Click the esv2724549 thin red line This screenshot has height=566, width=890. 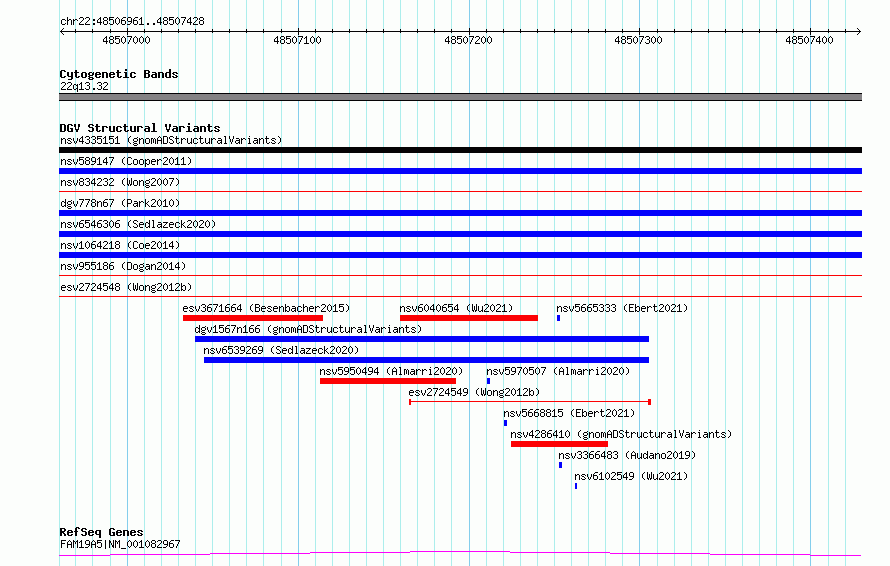click(x=530, y=402)
